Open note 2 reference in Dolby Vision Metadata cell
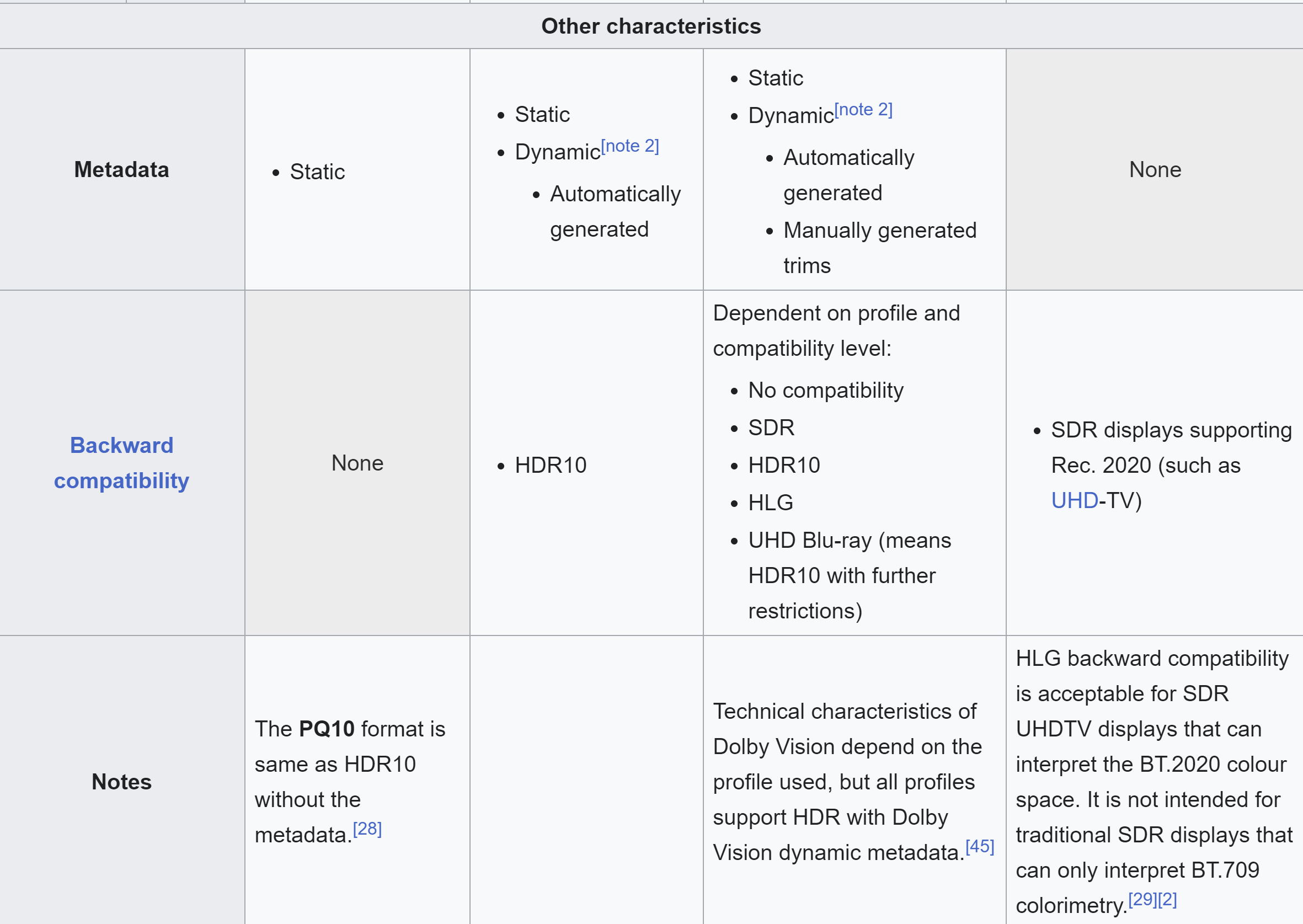The height and width of the screenshot is (924, 1303). (863, 110)
